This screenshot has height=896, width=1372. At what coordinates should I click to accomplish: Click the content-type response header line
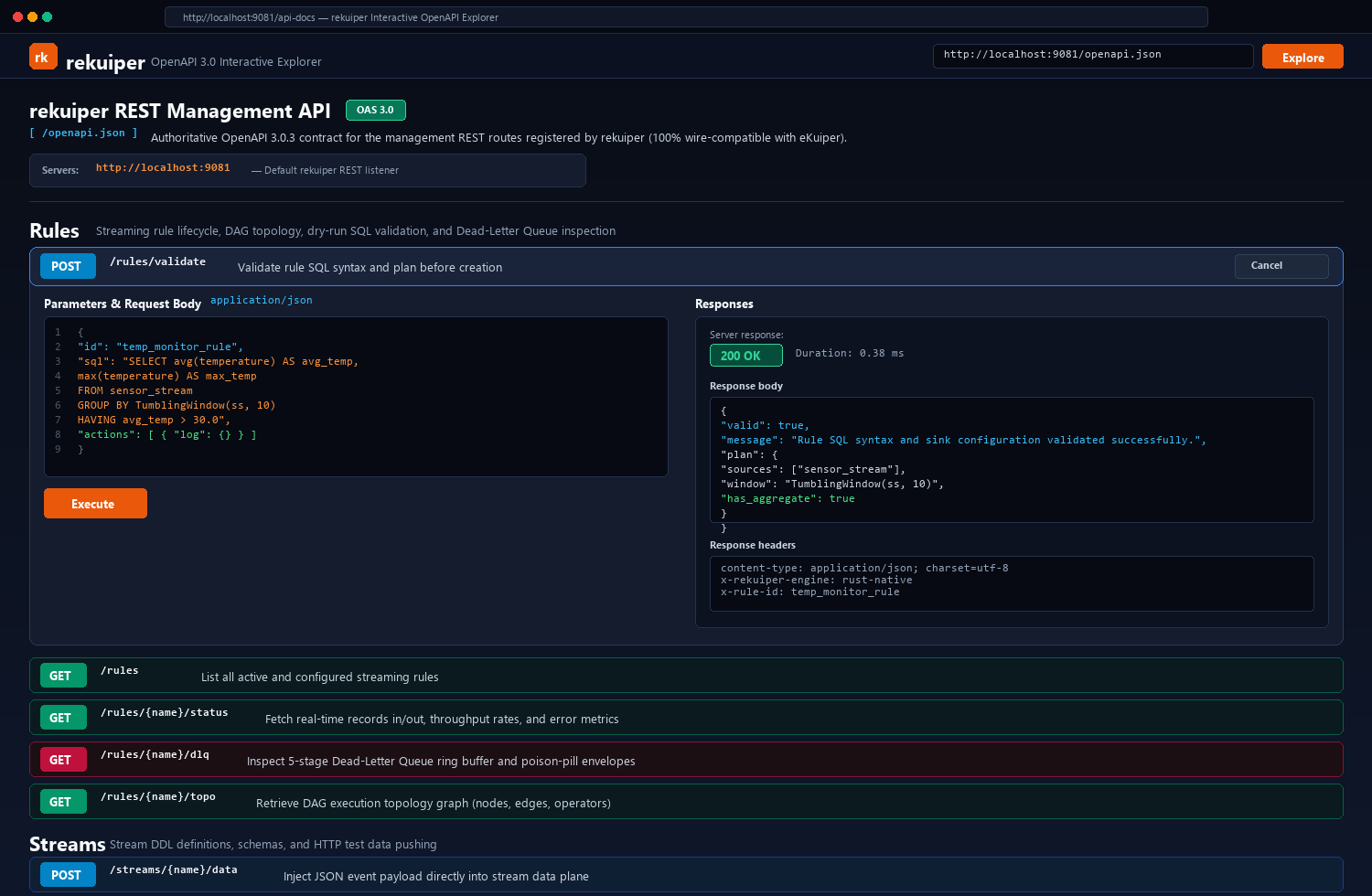[864, 569]
